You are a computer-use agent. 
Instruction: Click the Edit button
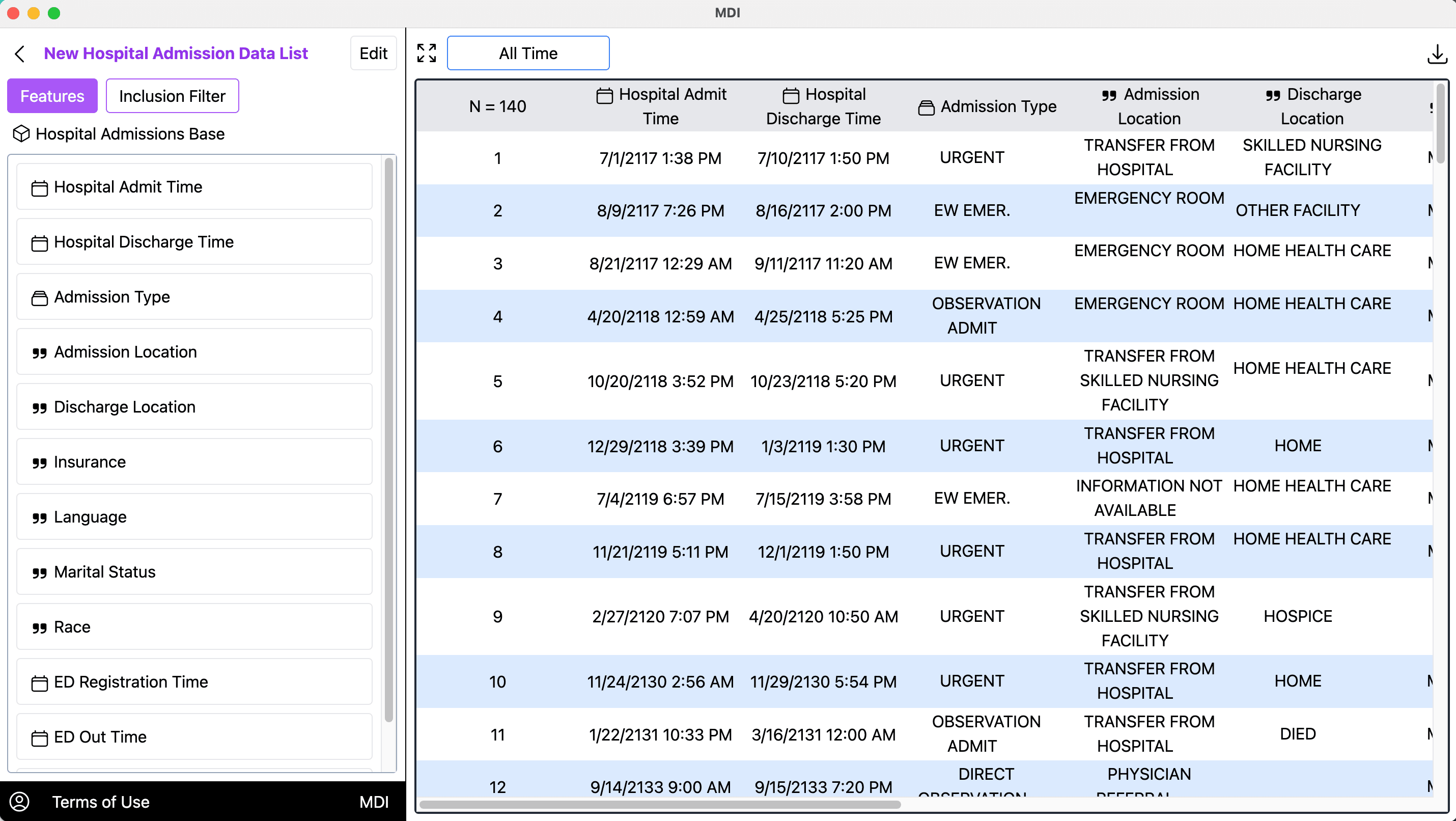click(x=373, y=52)
